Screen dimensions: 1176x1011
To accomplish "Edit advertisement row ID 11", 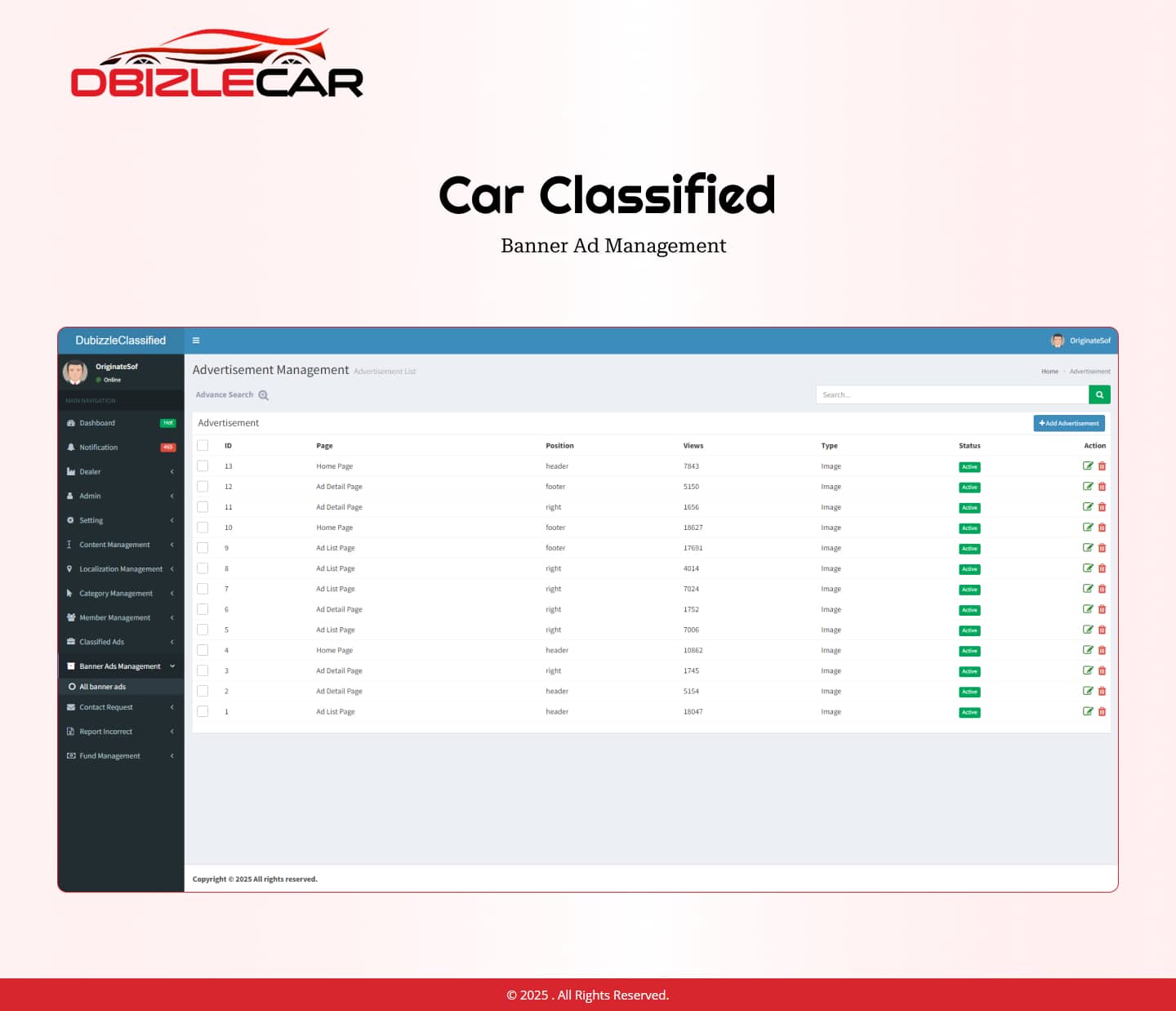I will pyautogui.click(x=1088, y=506).
